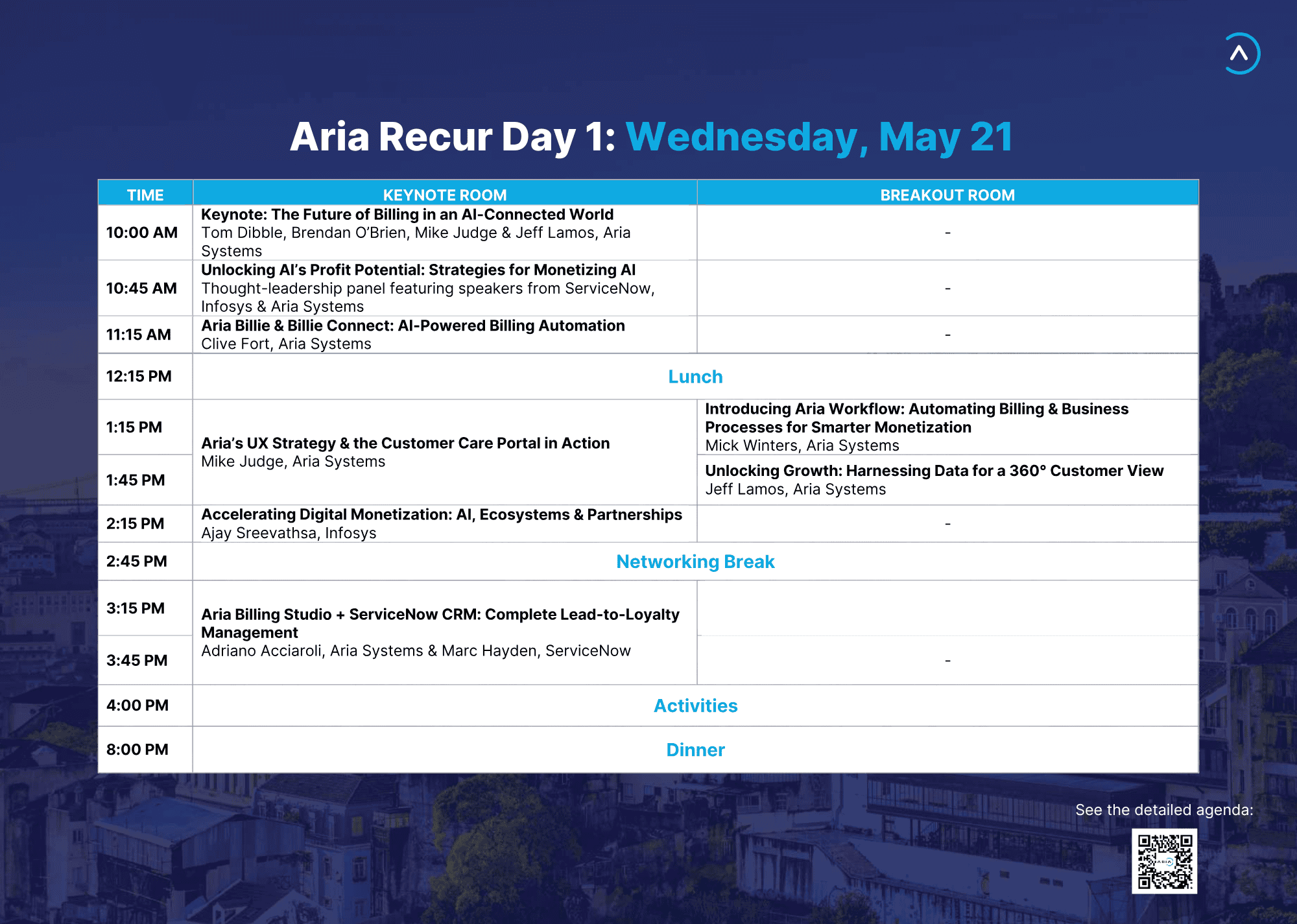Click the Accelerating Digital Monetization Infosys session
The width and height of the screenshot is (1297, 924).
coord(442,523)
